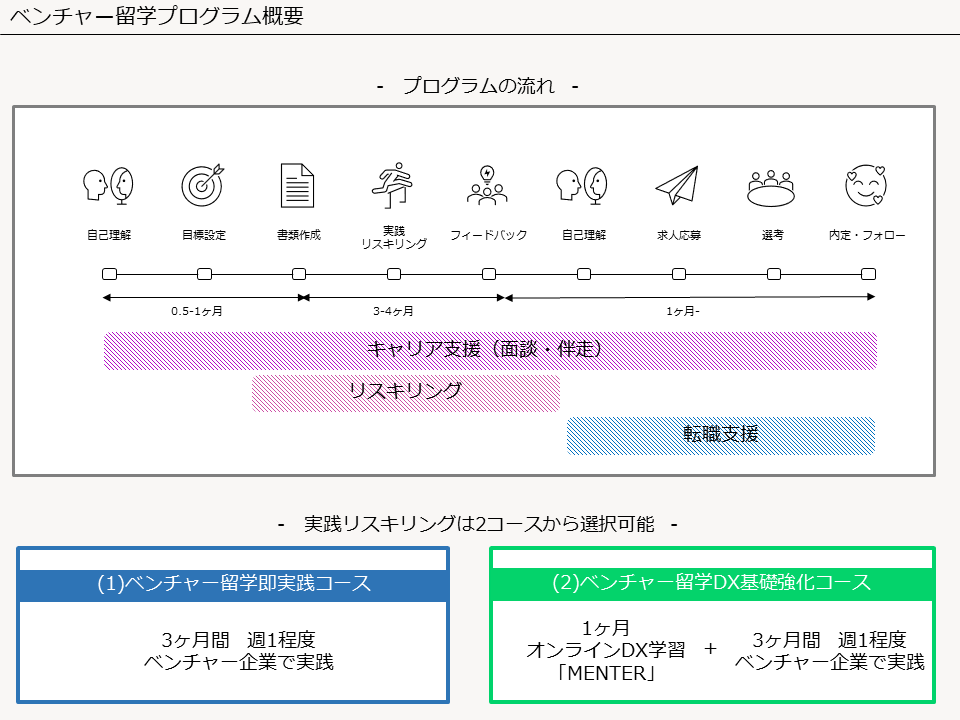
Task: Click the heads icon above the second 自己理解
Action: [582, 186]
